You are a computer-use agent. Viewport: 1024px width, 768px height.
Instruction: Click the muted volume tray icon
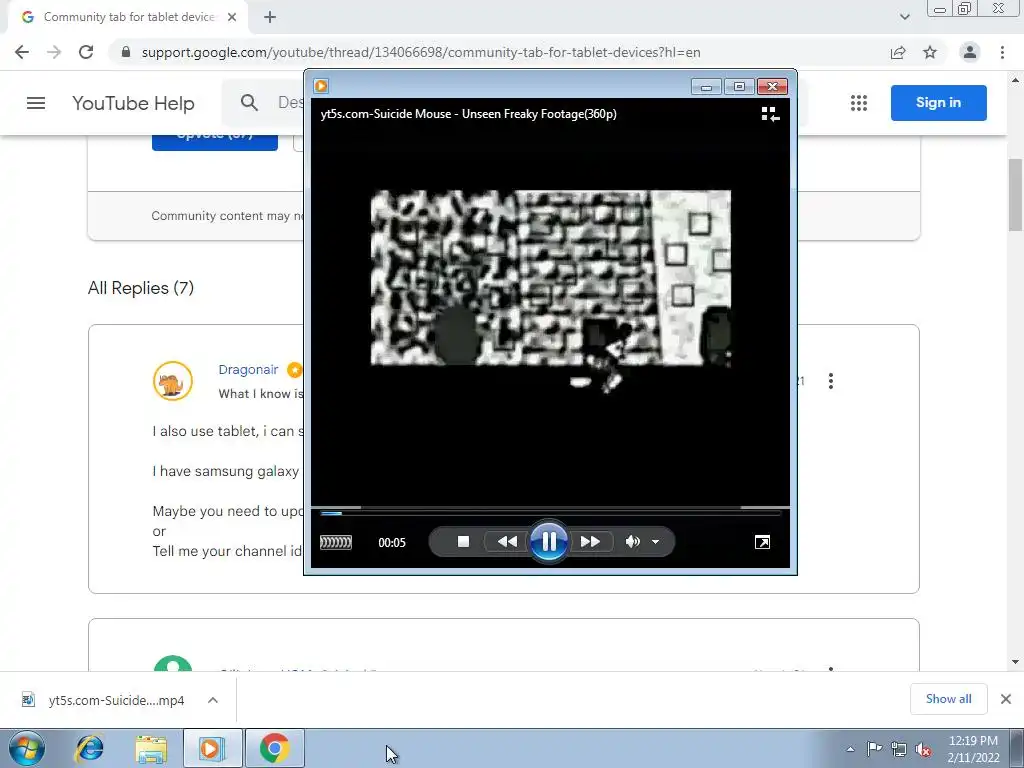pos(923,749)
